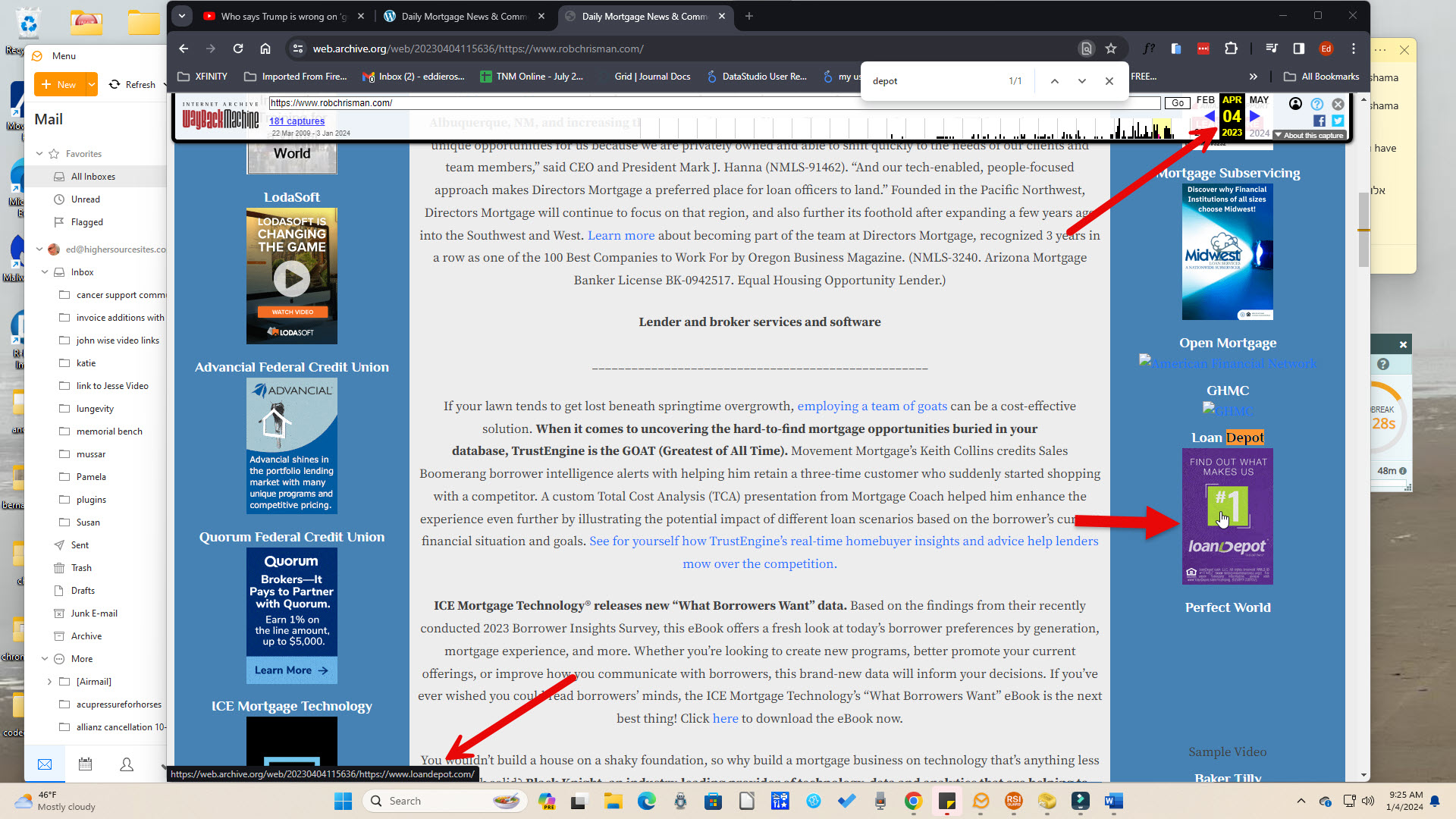Image resolution: width=1456 pixels, height=819 pixels.
Task: Click the Wayback Machine URL field
Action: [714, 103]
